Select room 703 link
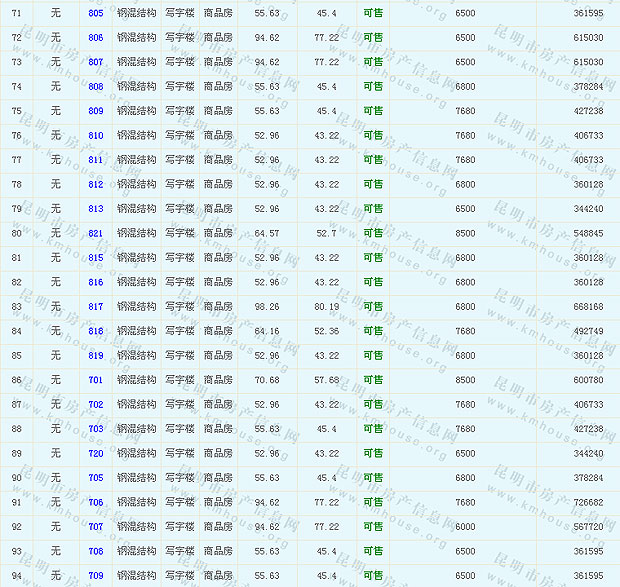Image resolution: width=620 pixels, height=587 pixels. pyautogui.click(x=96, y=428)
